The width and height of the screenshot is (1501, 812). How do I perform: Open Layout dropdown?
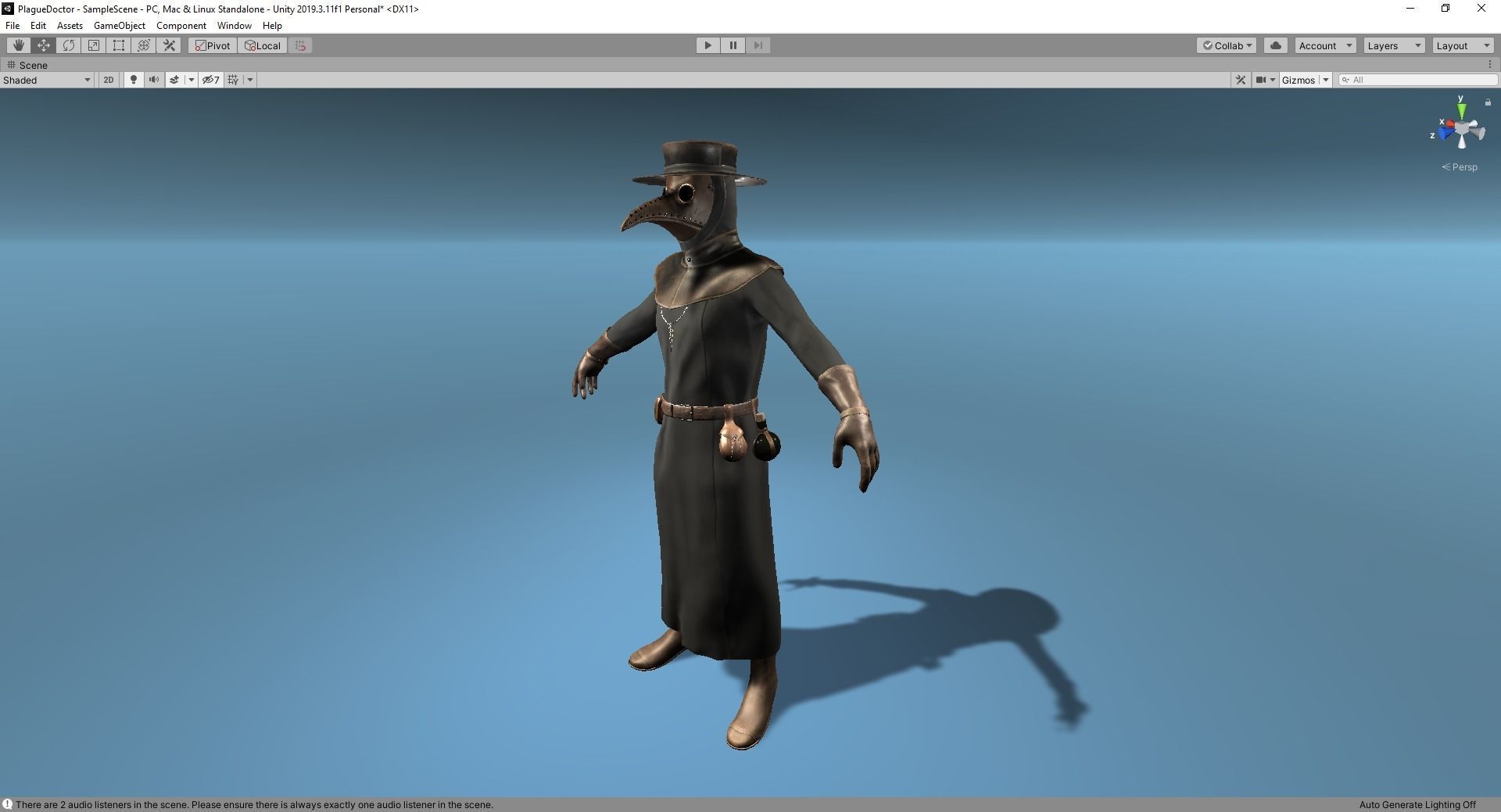coord(1463,45)
